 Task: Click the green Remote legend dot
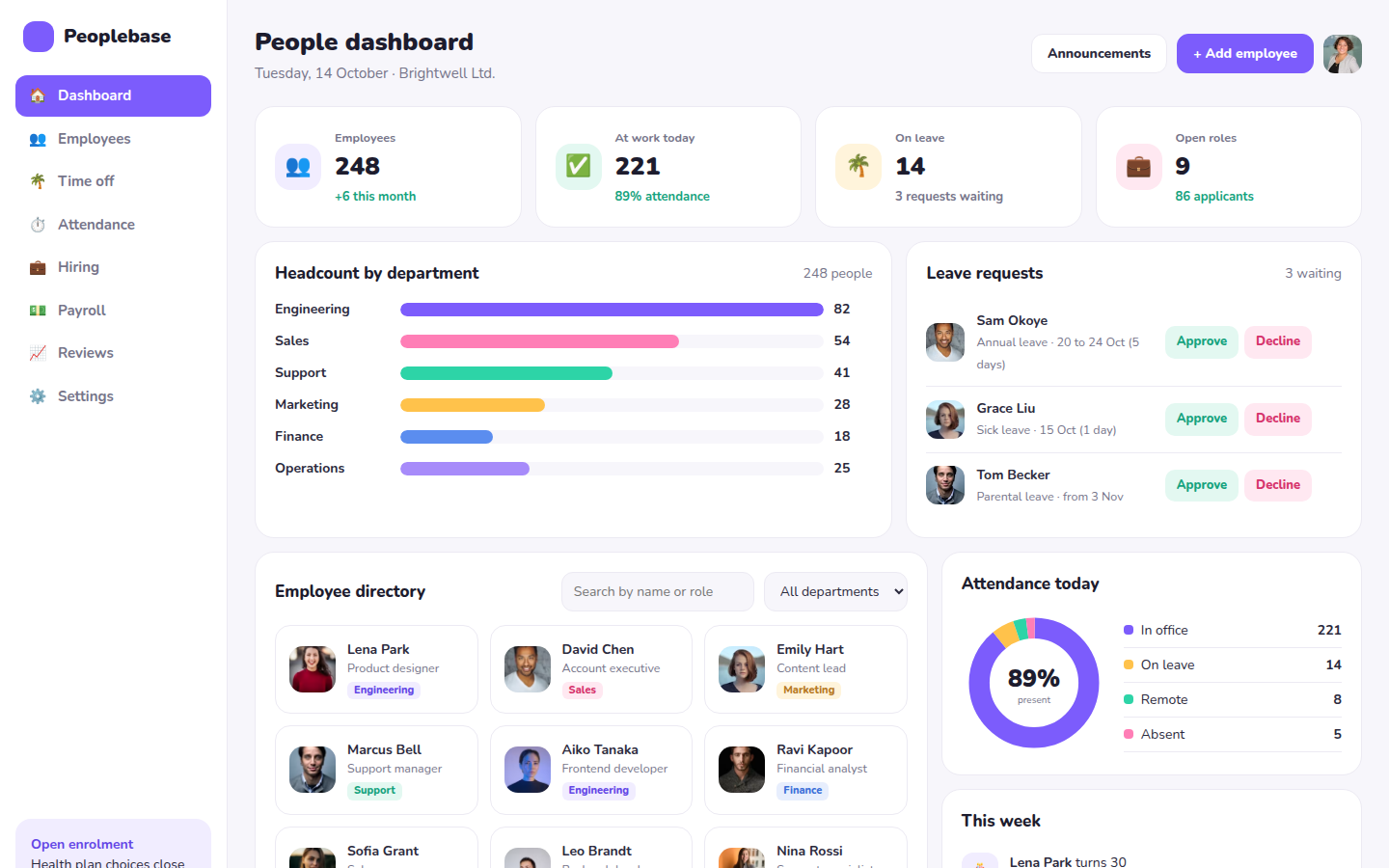(1129, 699)
